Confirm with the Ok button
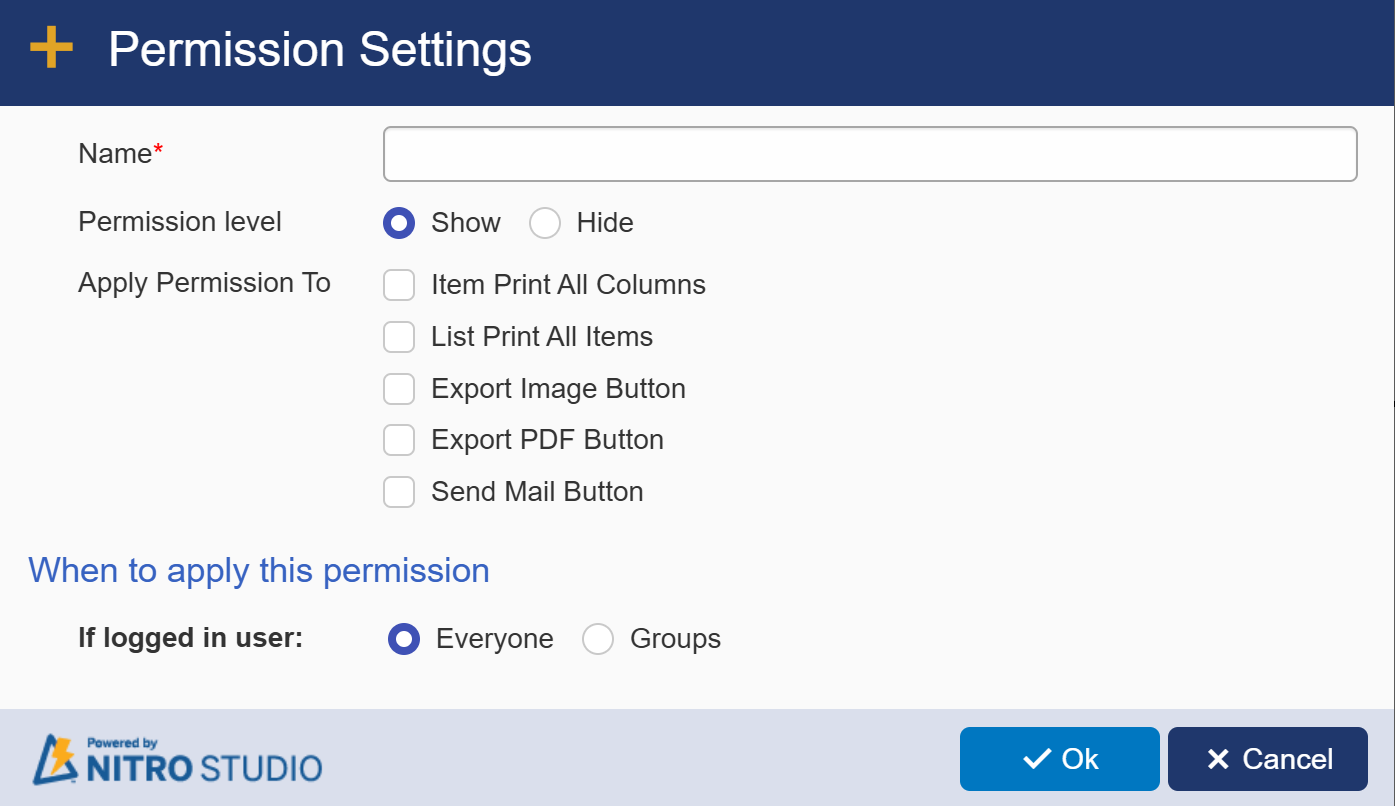Screen dimensions: 1395x806 pyautogui.click(x=1060, y=759)
